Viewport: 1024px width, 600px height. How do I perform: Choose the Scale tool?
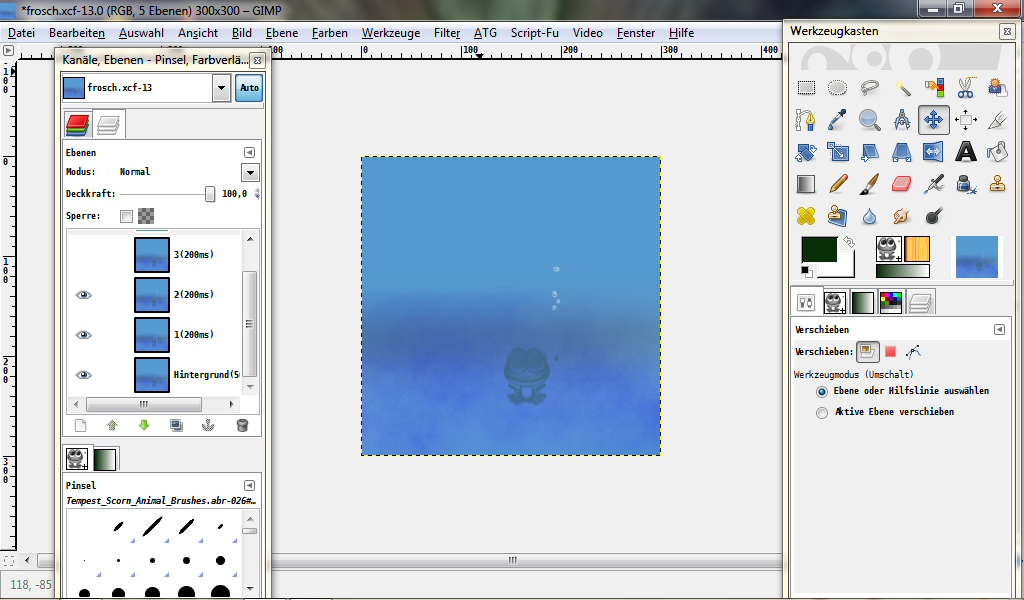[x=838, y=152]
